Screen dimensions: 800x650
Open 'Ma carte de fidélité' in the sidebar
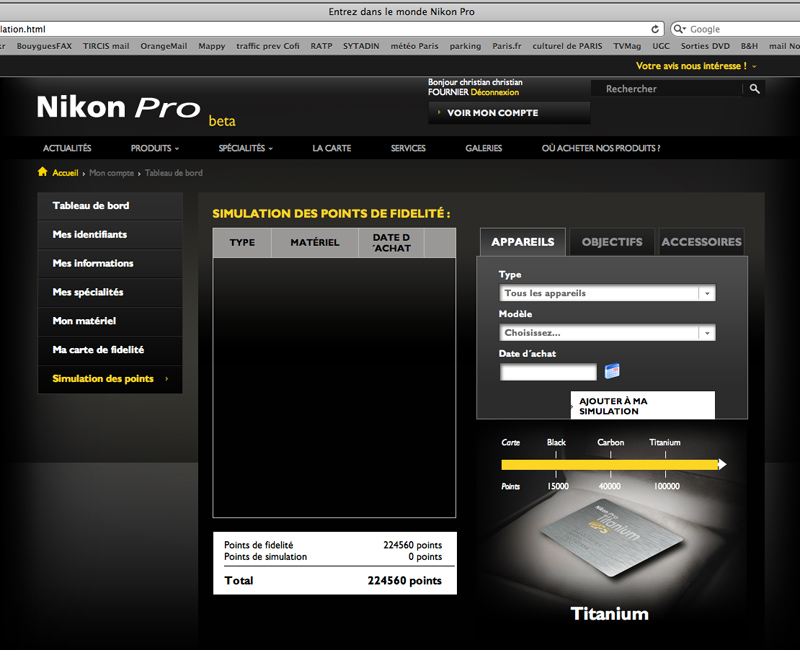coord(110,350)
